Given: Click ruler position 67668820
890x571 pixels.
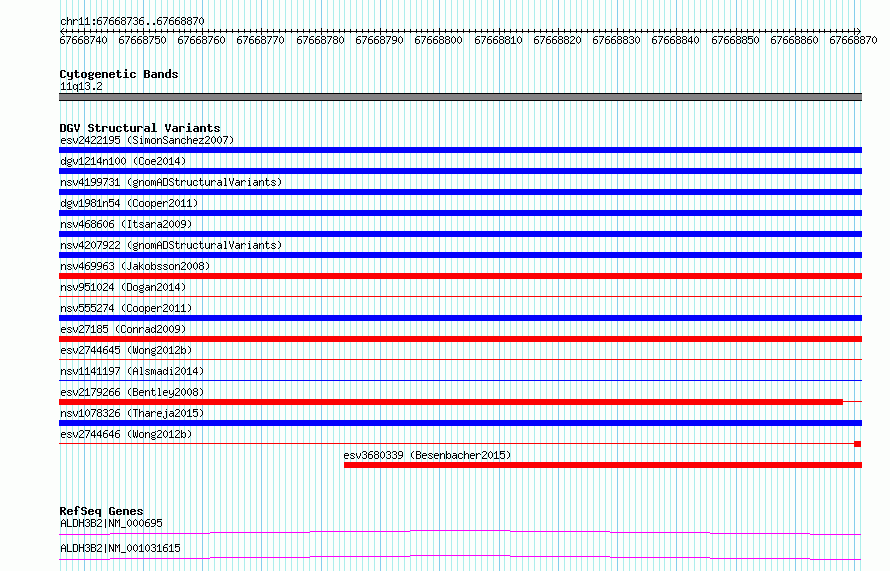Looking at the screenshot, I should tap(557, 40).
